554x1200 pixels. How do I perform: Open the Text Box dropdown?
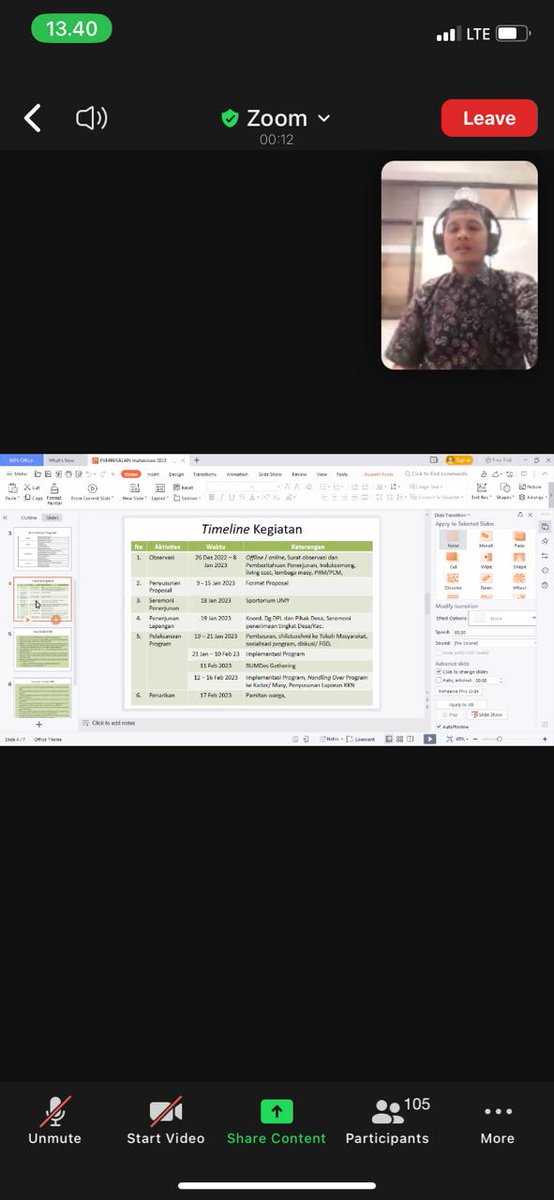coord(481,497)
